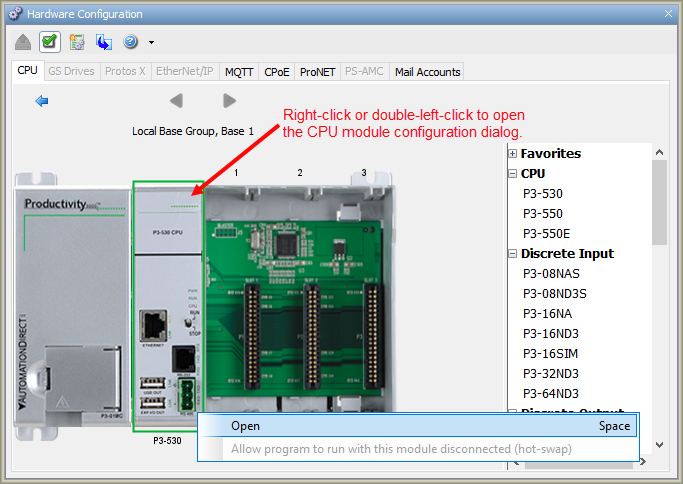Click the blue back arrow icon
The image size is (683, 484).
pos(42,101)
